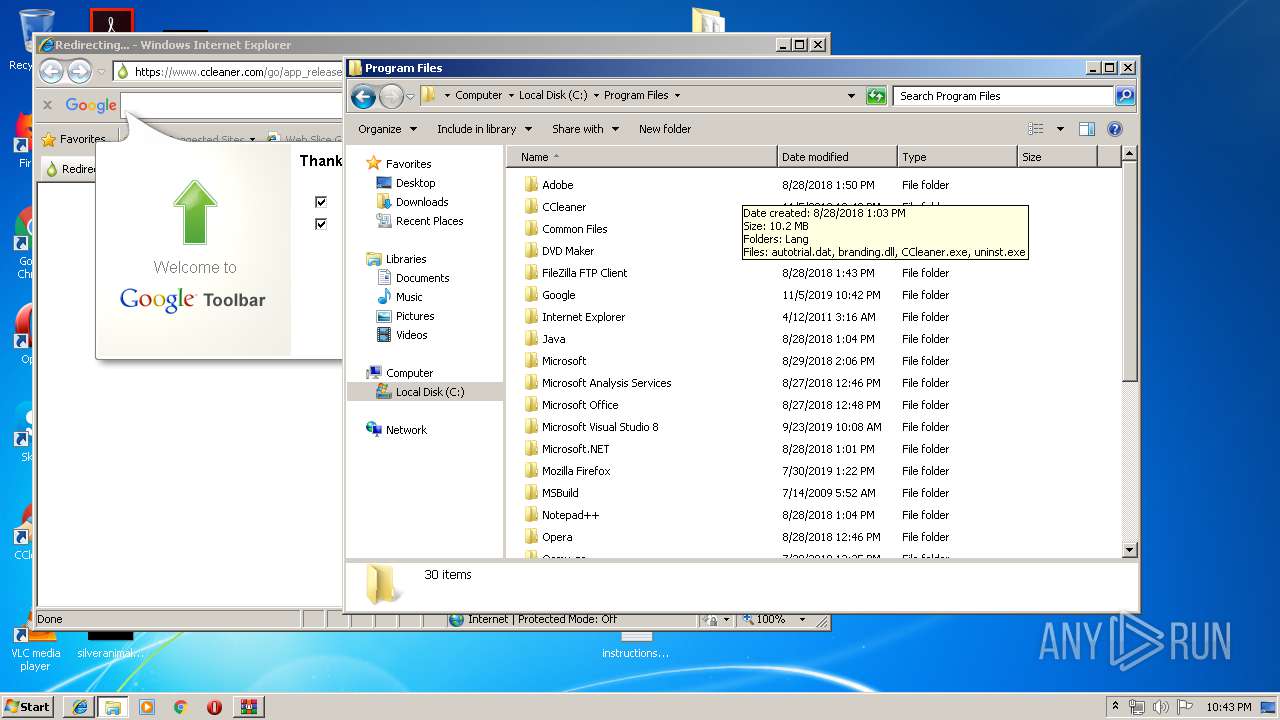Go back in the Explorer window
The width and height of the screenshot is (1280, 720).
point(364,96)
